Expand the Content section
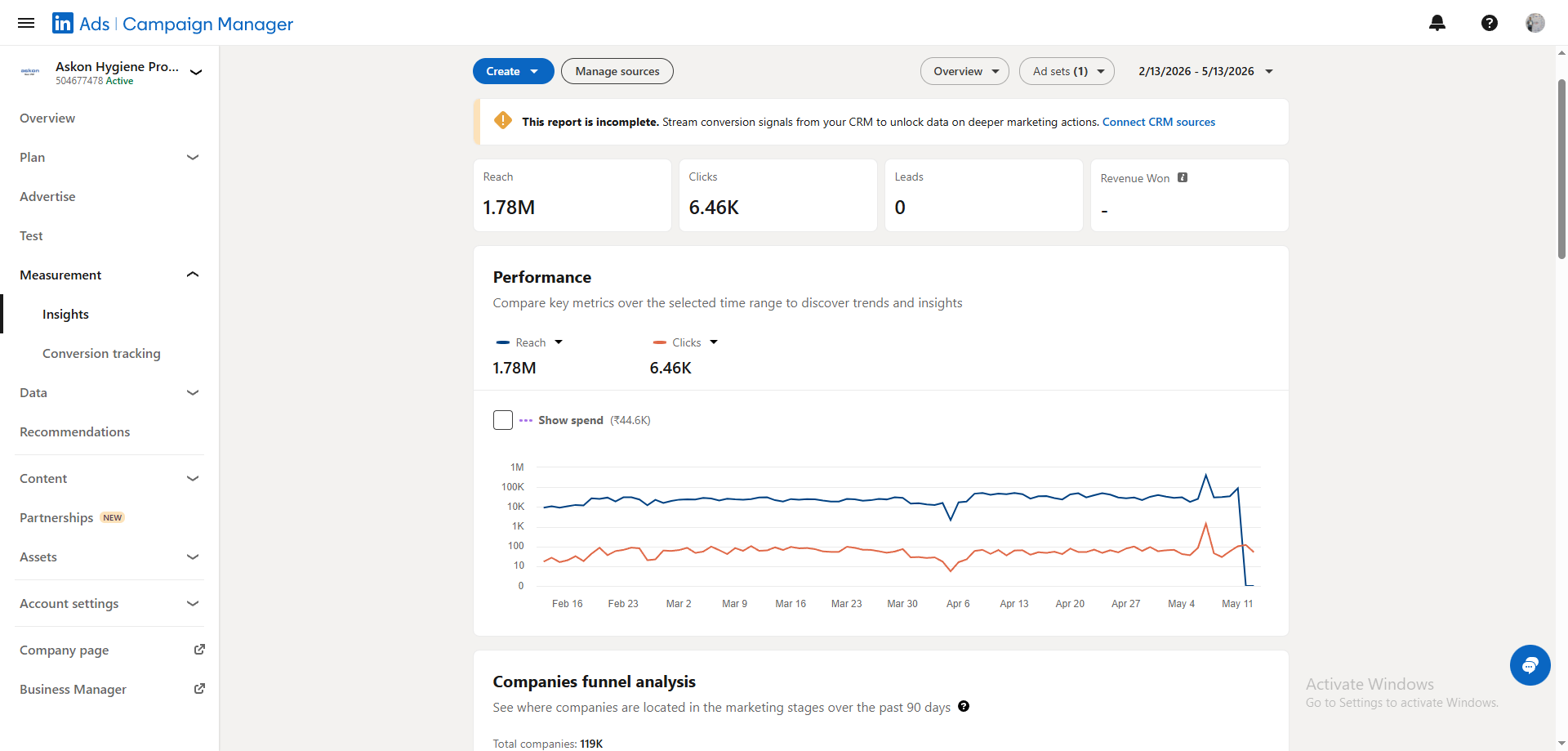 click(x=193, y=478)
